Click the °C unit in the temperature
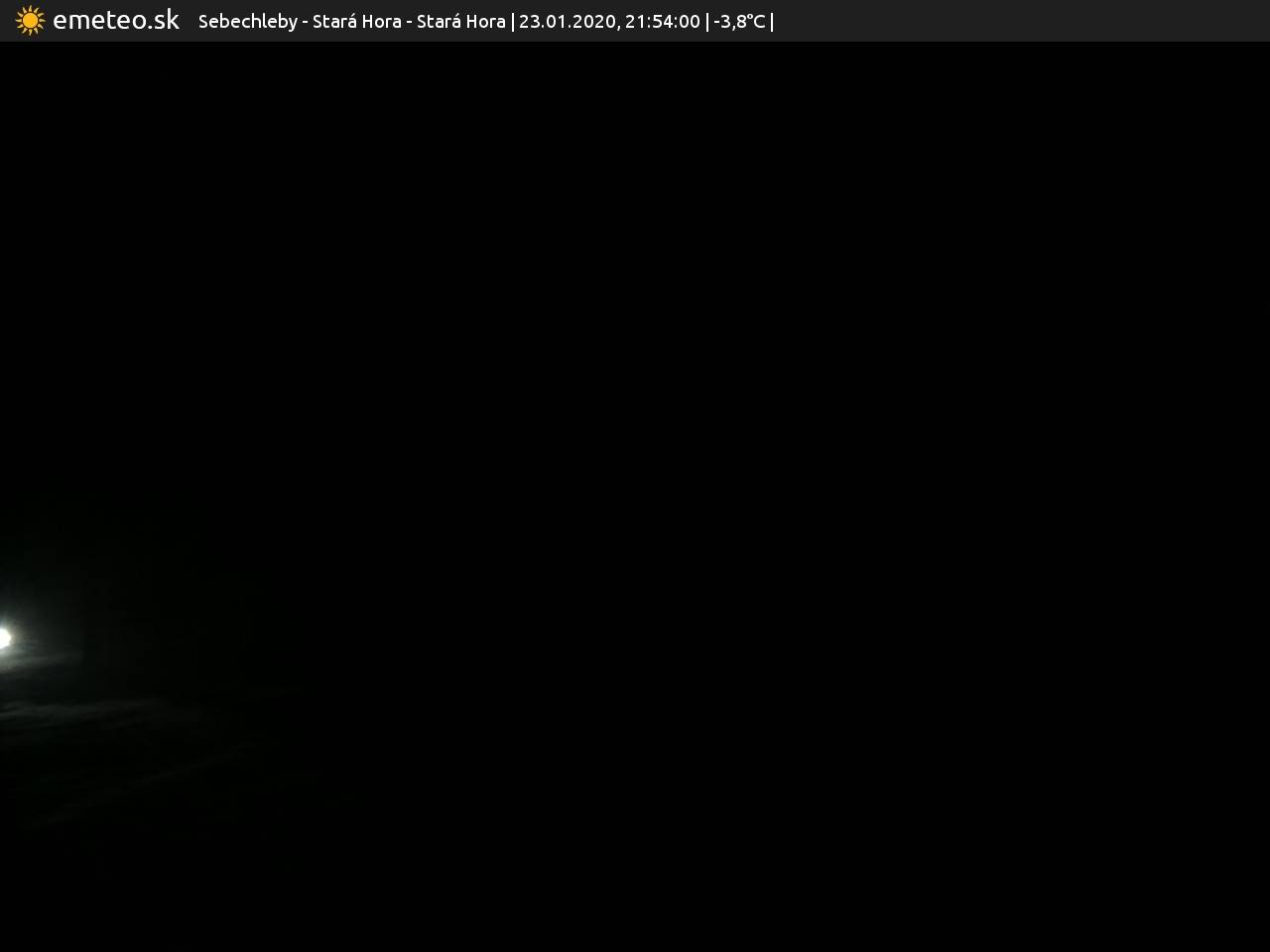This screenshot has height=952, width=1270. coord(756,22)
